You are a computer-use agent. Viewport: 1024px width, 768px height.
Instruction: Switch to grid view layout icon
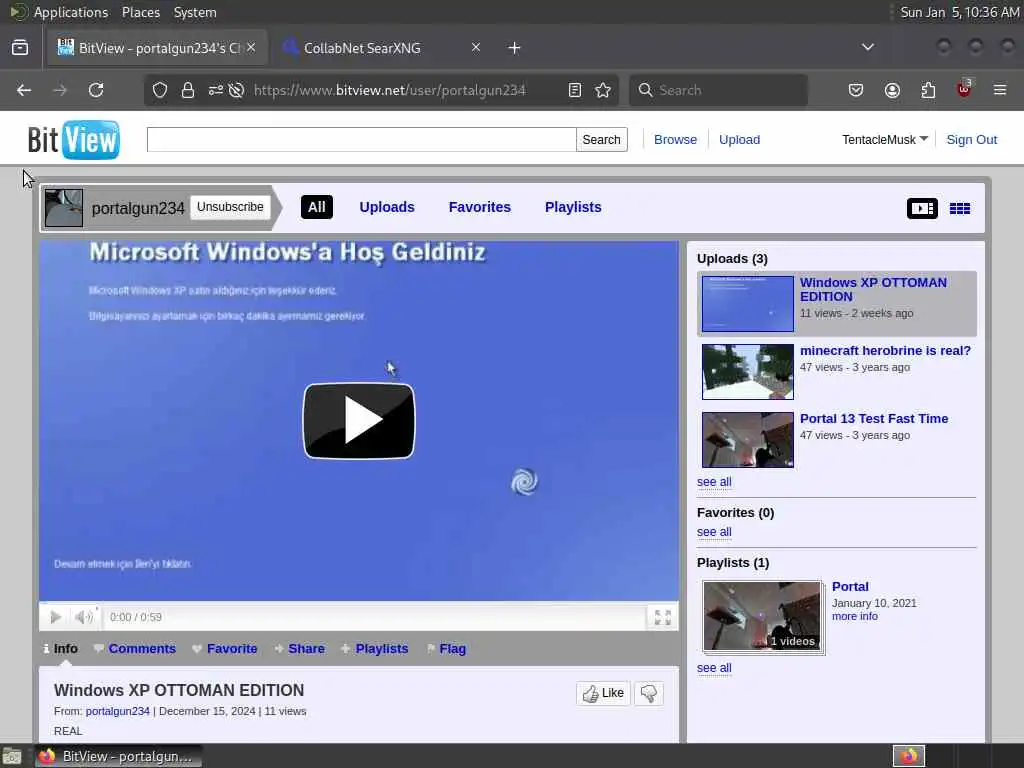click(959, 208)
